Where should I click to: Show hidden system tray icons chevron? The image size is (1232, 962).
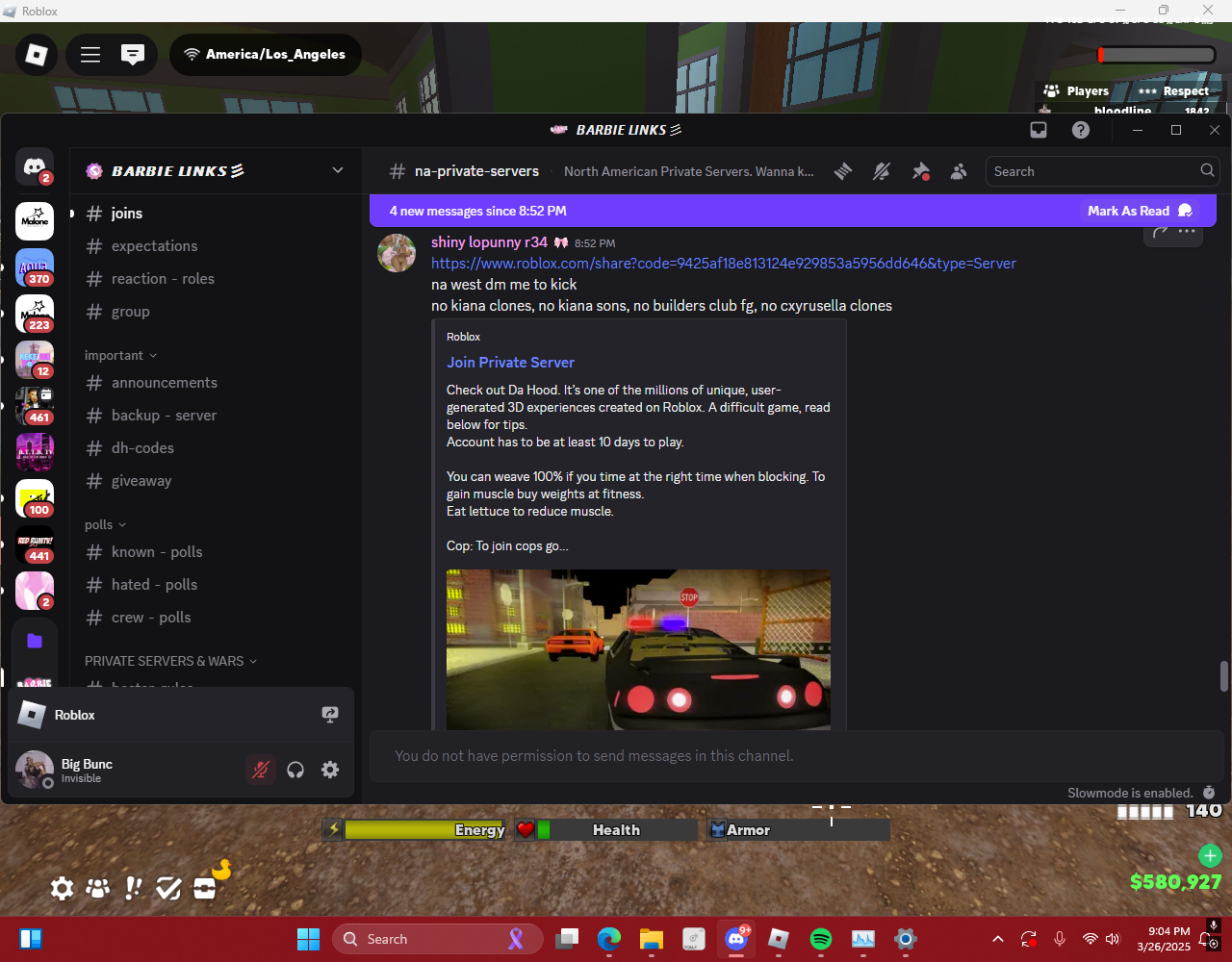998,939
